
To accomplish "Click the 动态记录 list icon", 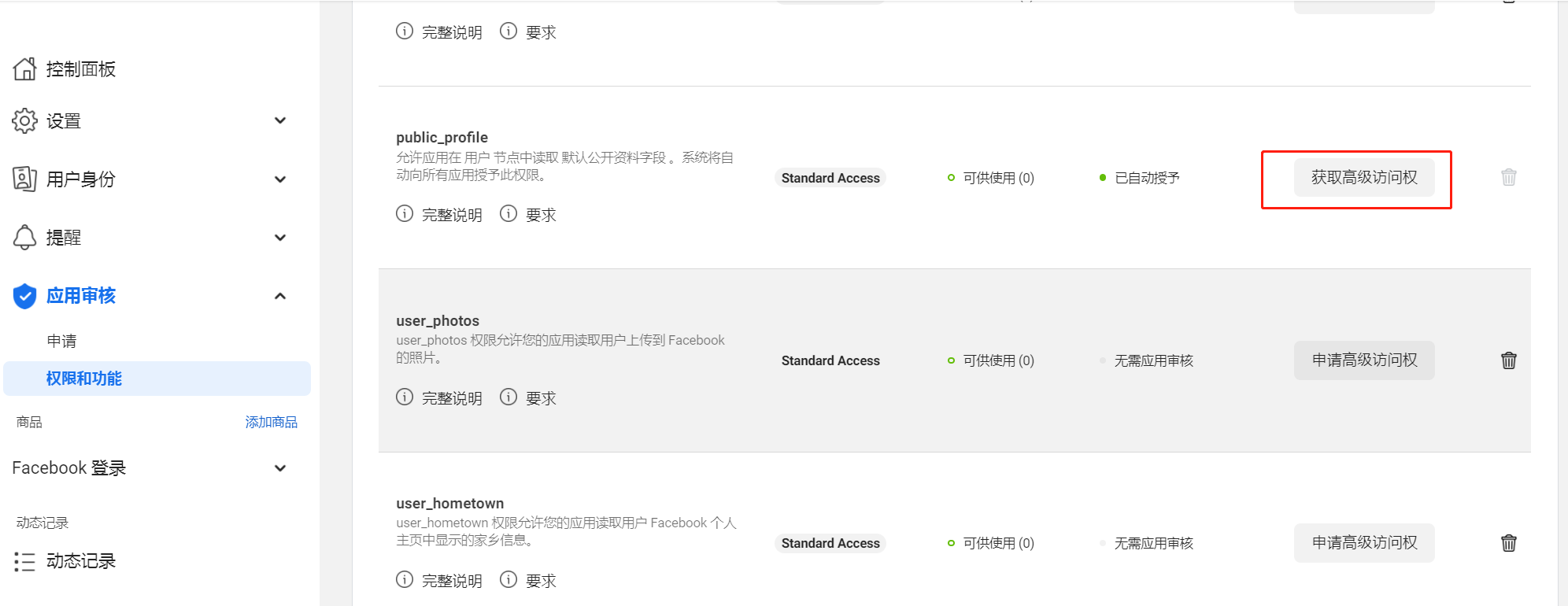I will tap(24, 561).
